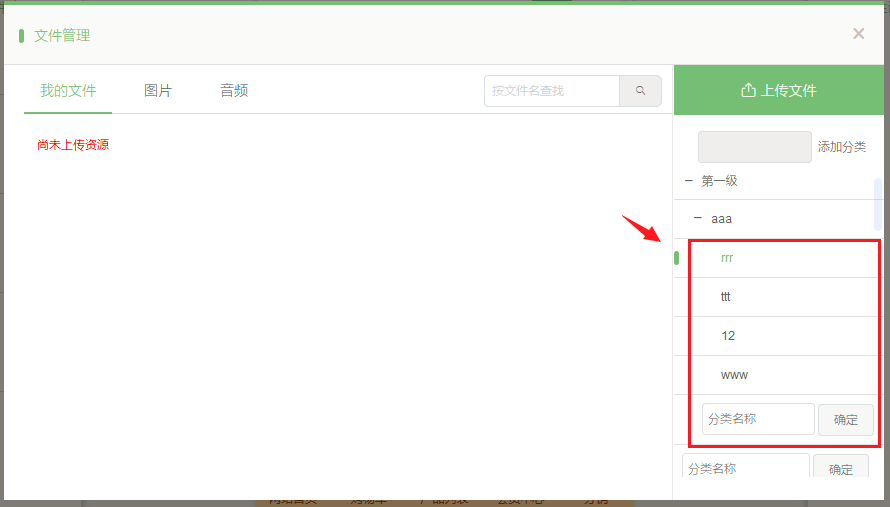Screen dimensions: 890x507
Task: Select the 12 category
Action: tap(728, 336)
